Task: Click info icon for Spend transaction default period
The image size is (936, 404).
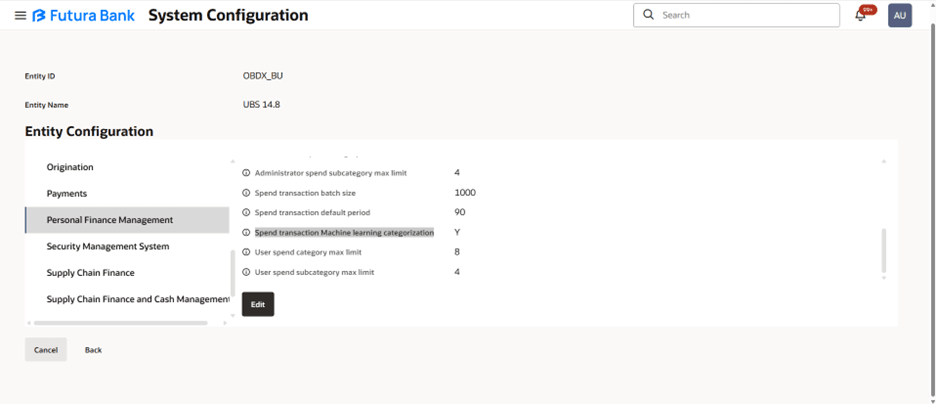Action: pos(247,213)
